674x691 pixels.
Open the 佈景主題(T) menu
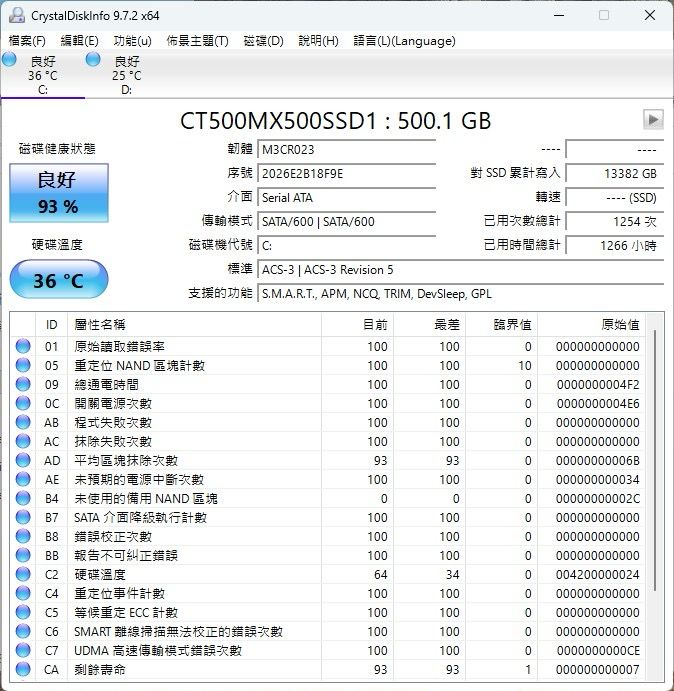click(x=197, y=41)
